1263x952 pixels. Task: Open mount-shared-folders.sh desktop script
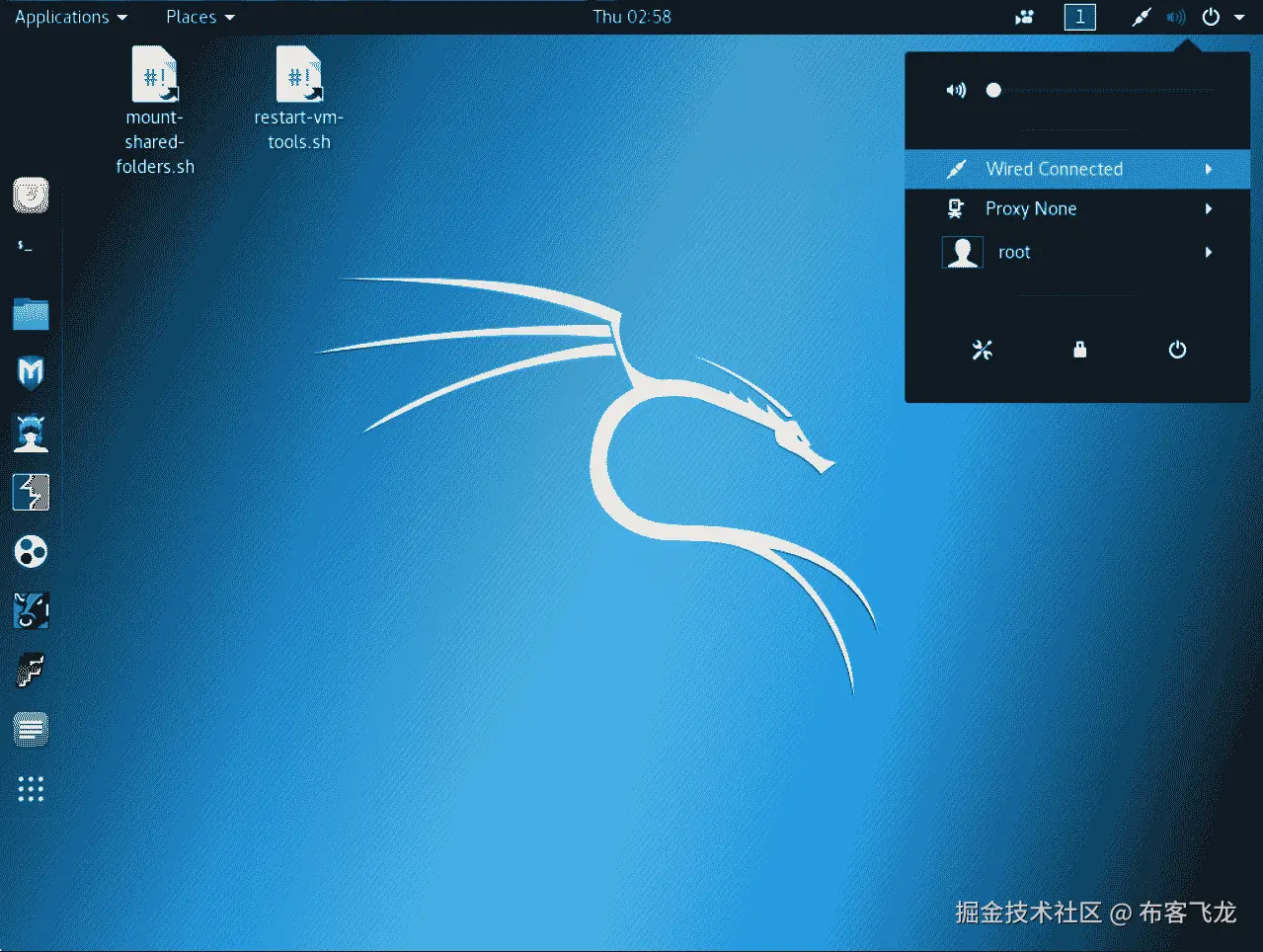[x=155, y=110]
